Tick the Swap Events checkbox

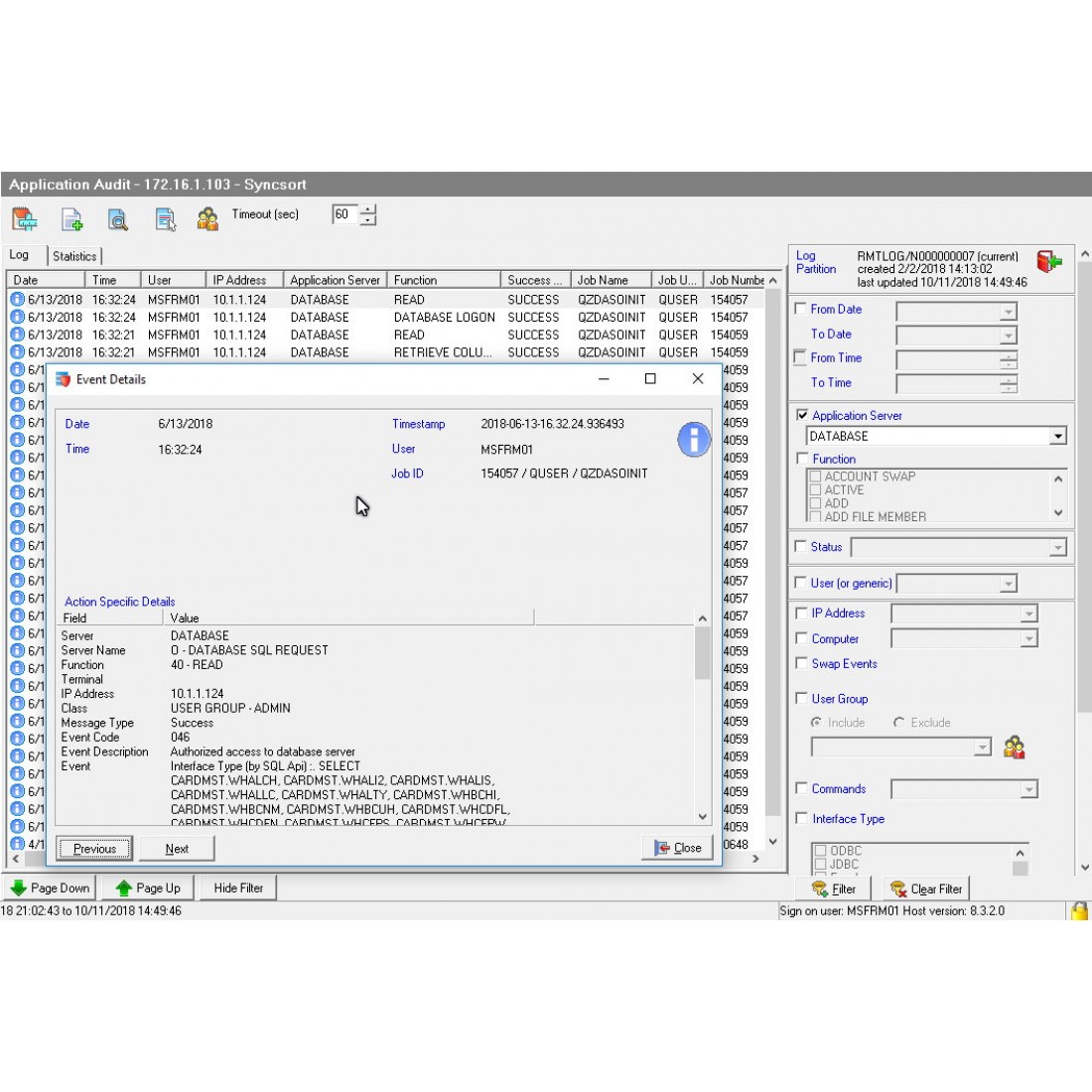[802, 664]
